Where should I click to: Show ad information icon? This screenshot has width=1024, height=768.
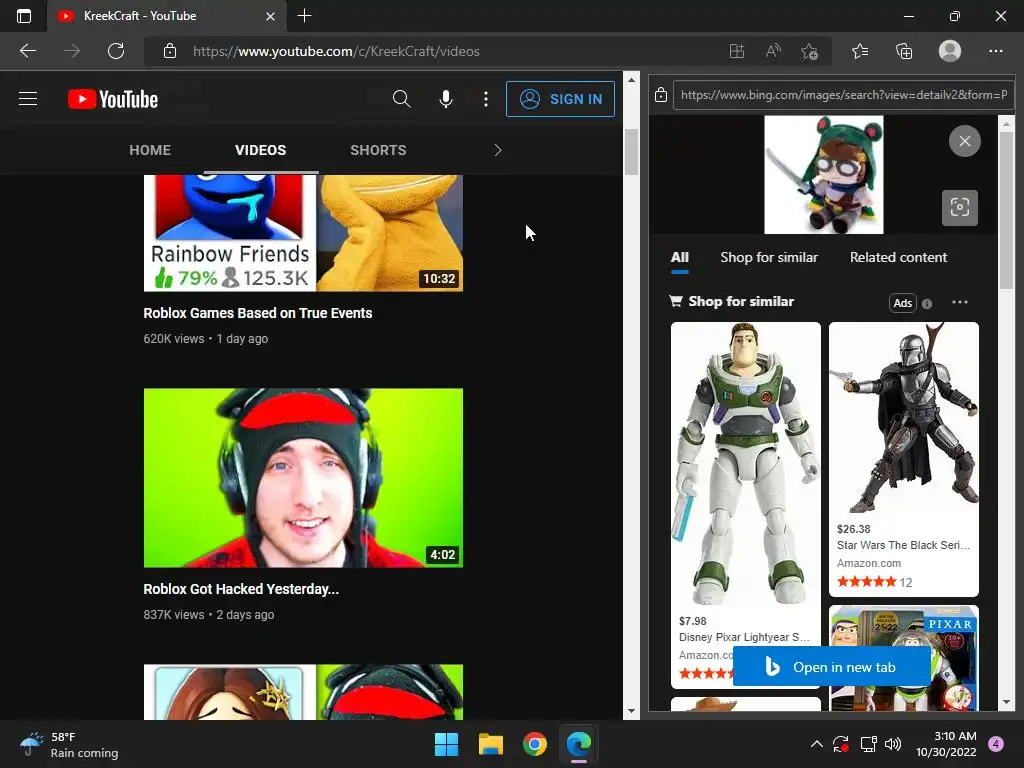tap(927, 303)
